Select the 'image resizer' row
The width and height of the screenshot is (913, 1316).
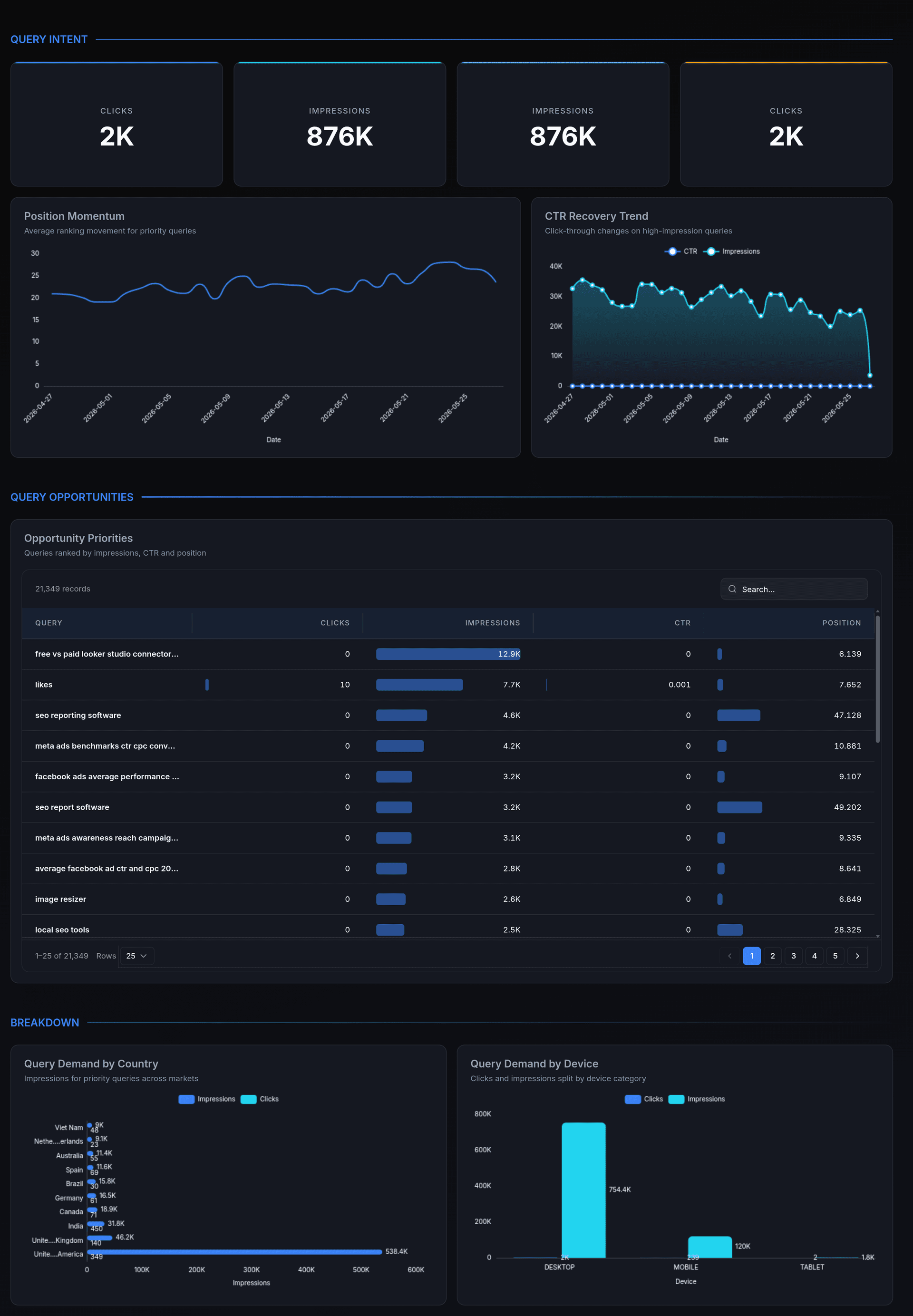pos(448,899)
